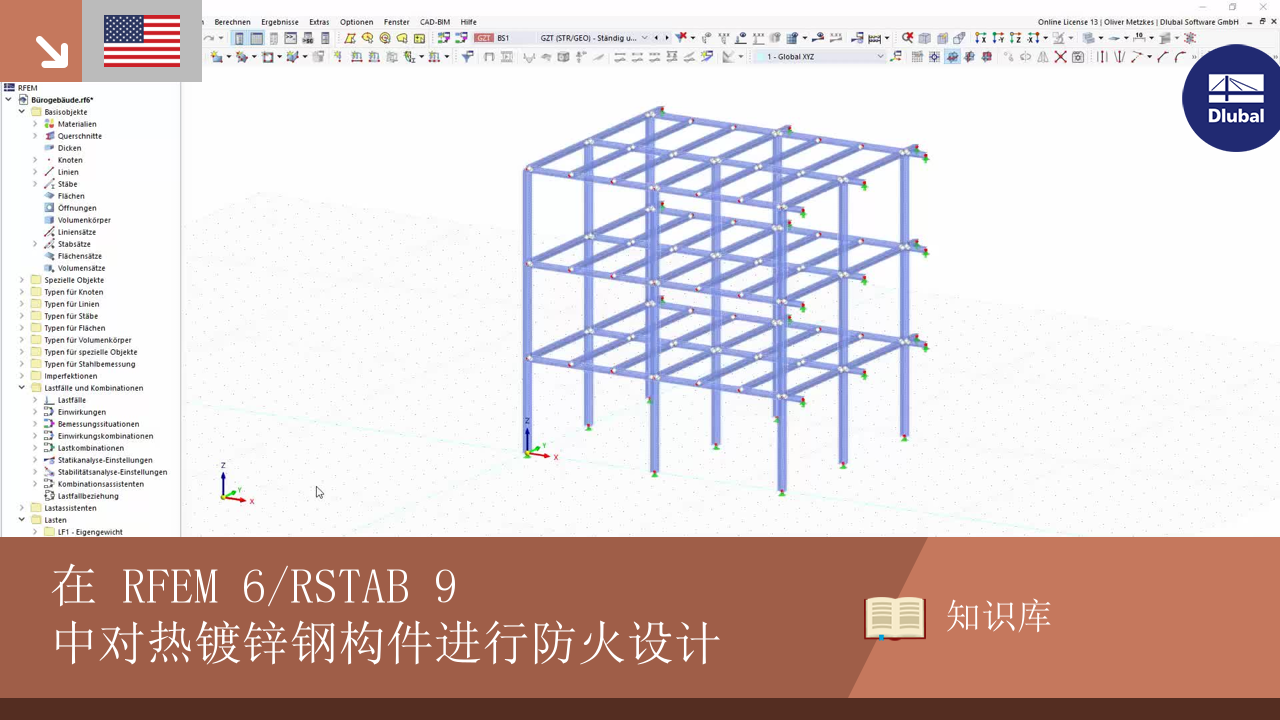Image resolution: width=1280 pixels, height=720 pixels.
Task: Expand the Typen für Stäbe folder
Action: (22, 316)
